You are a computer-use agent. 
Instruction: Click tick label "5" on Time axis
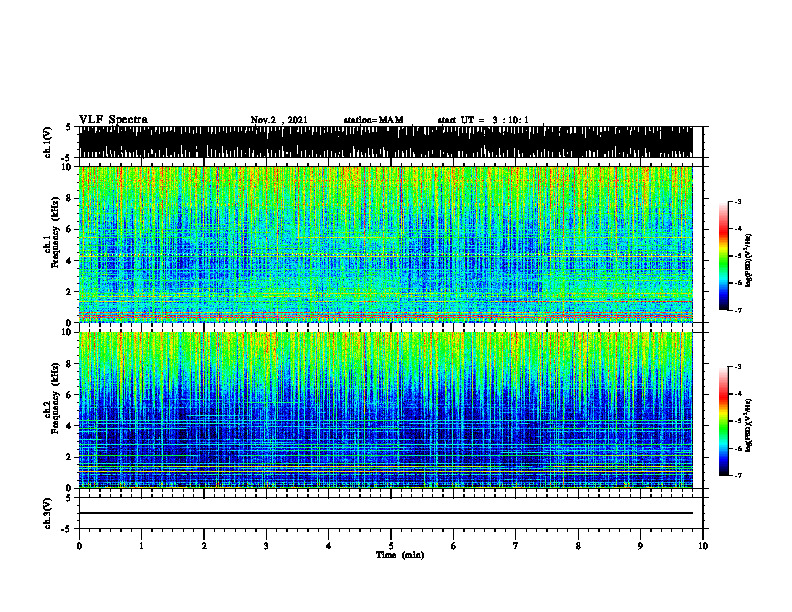coord(391,546)
